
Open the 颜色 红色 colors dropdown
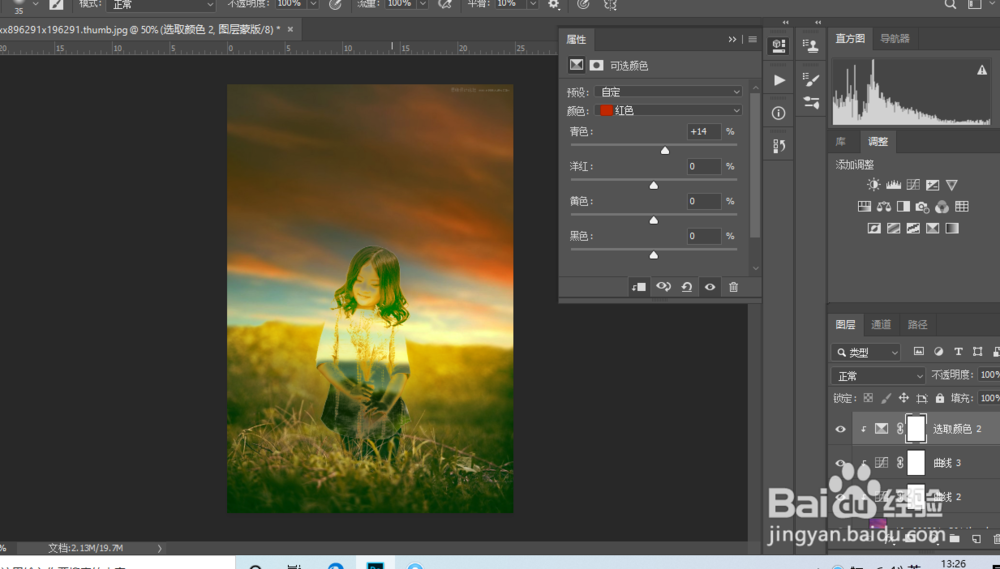point(668,110)
